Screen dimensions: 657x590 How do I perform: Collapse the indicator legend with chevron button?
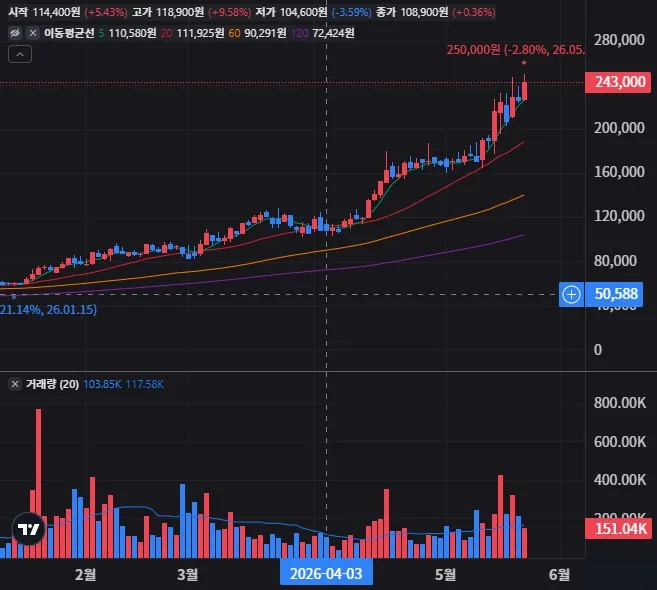20,54
